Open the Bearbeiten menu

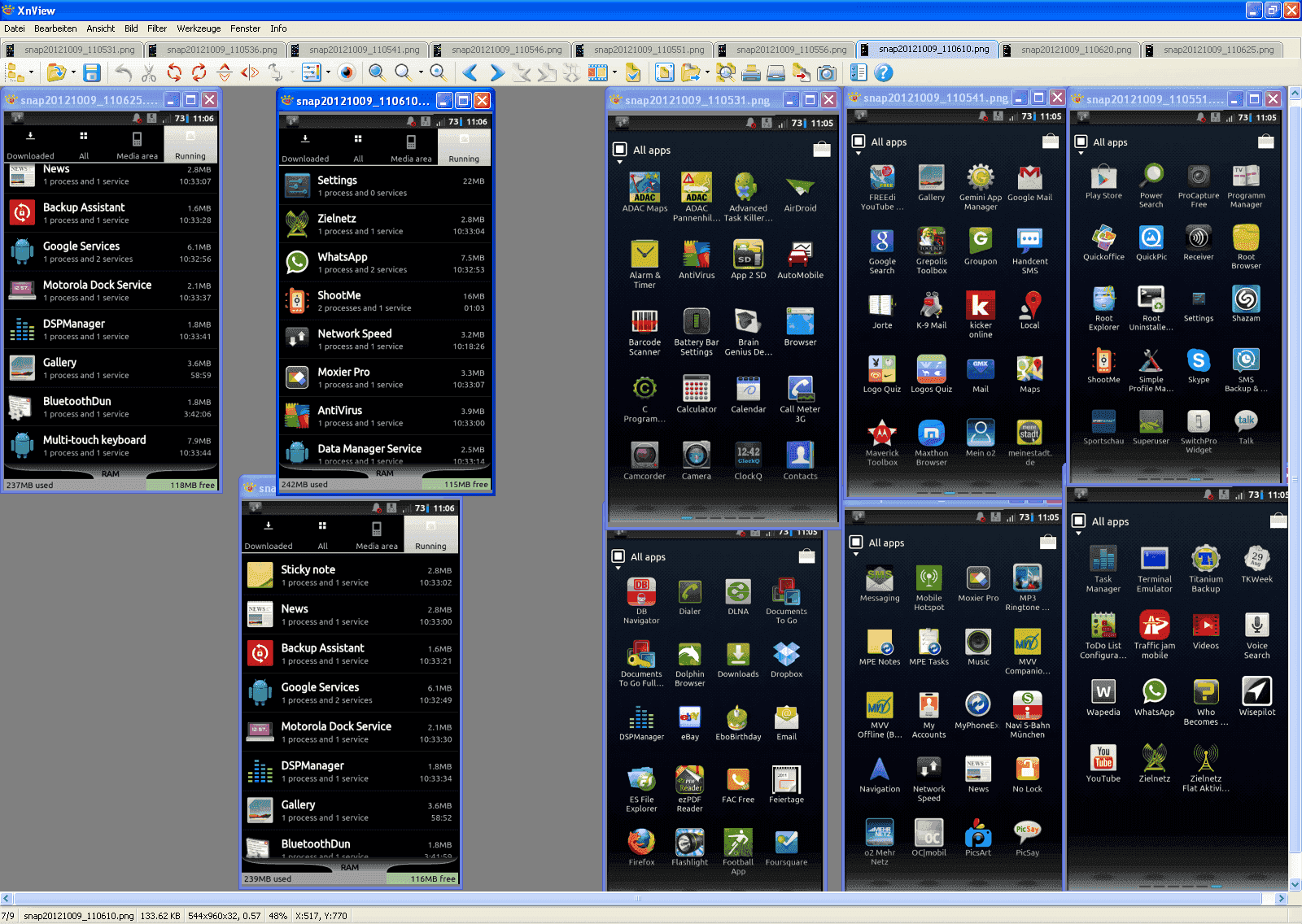click(x=55, y=28)
